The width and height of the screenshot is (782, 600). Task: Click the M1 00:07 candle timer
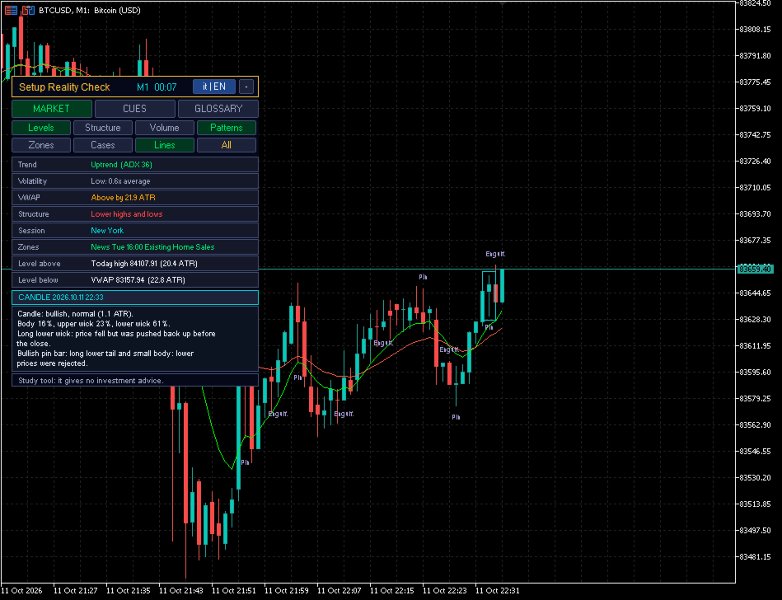click(x=157, y=87)
